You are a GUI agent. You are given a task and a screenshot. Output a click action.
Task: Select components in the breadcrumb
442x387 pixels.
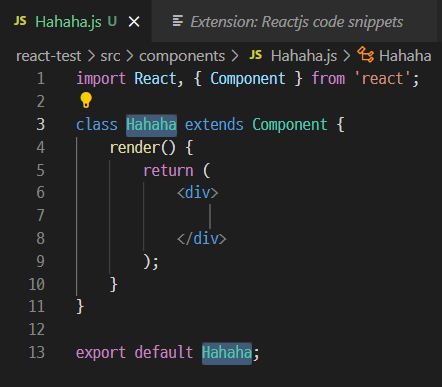coord(182,56)
